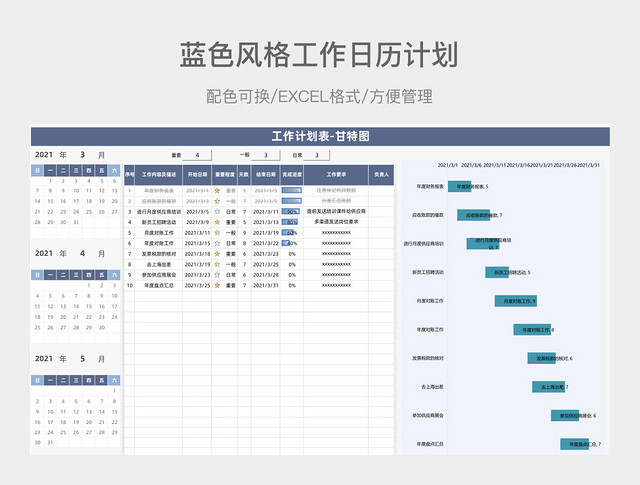The width and height of the screenshot is (640, 485).
Task: Click day 29 in the May calendar
Action: (114, 432)
